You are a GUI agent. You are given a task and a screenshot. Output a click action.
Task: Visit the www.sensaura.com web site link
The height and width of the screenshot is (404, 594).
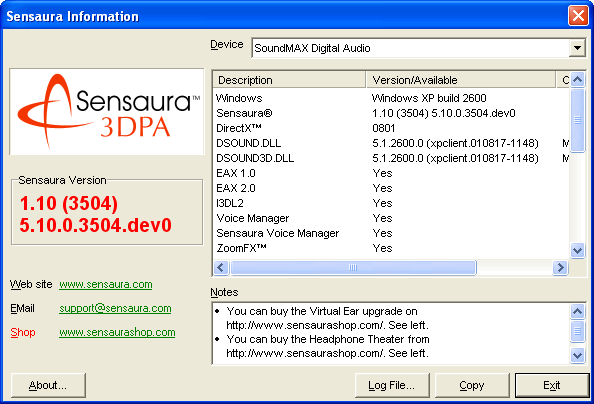pyautogui.click(x=106, y=284)
